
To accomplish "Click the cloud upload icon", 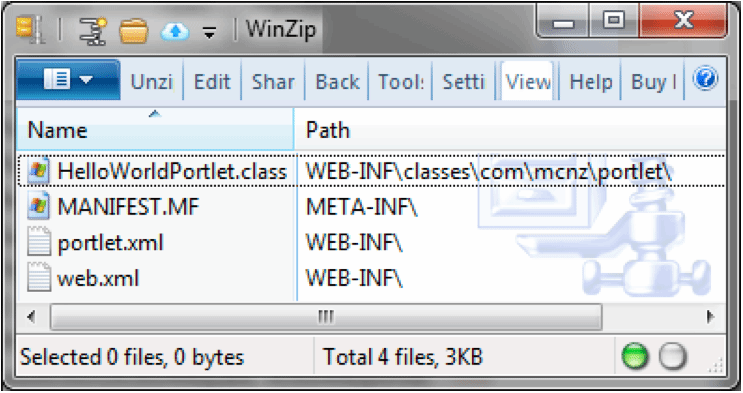I will [x=175, y=31].
